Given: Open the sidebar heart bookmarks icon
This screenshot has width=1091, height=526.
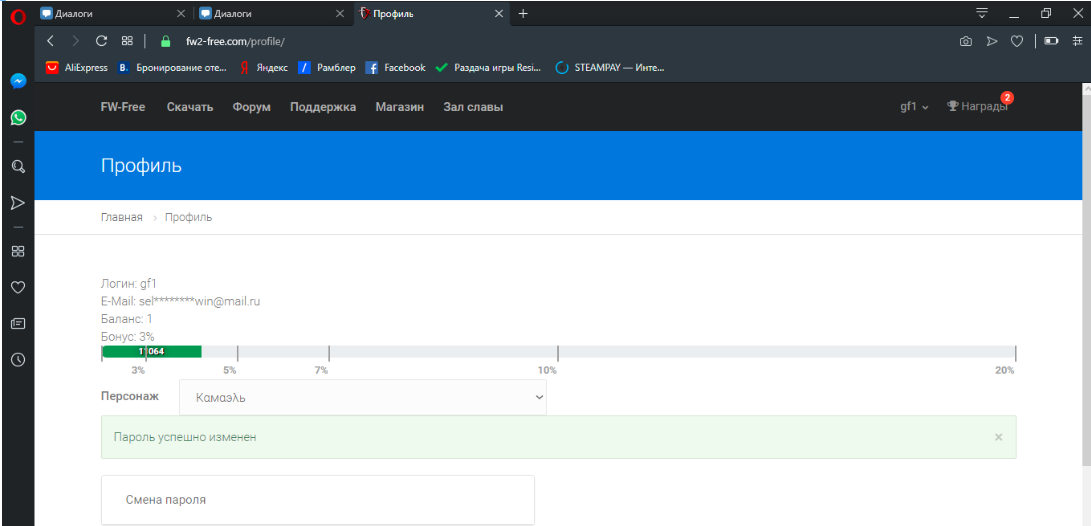Looking at the screenshot, I should [17, 288].
